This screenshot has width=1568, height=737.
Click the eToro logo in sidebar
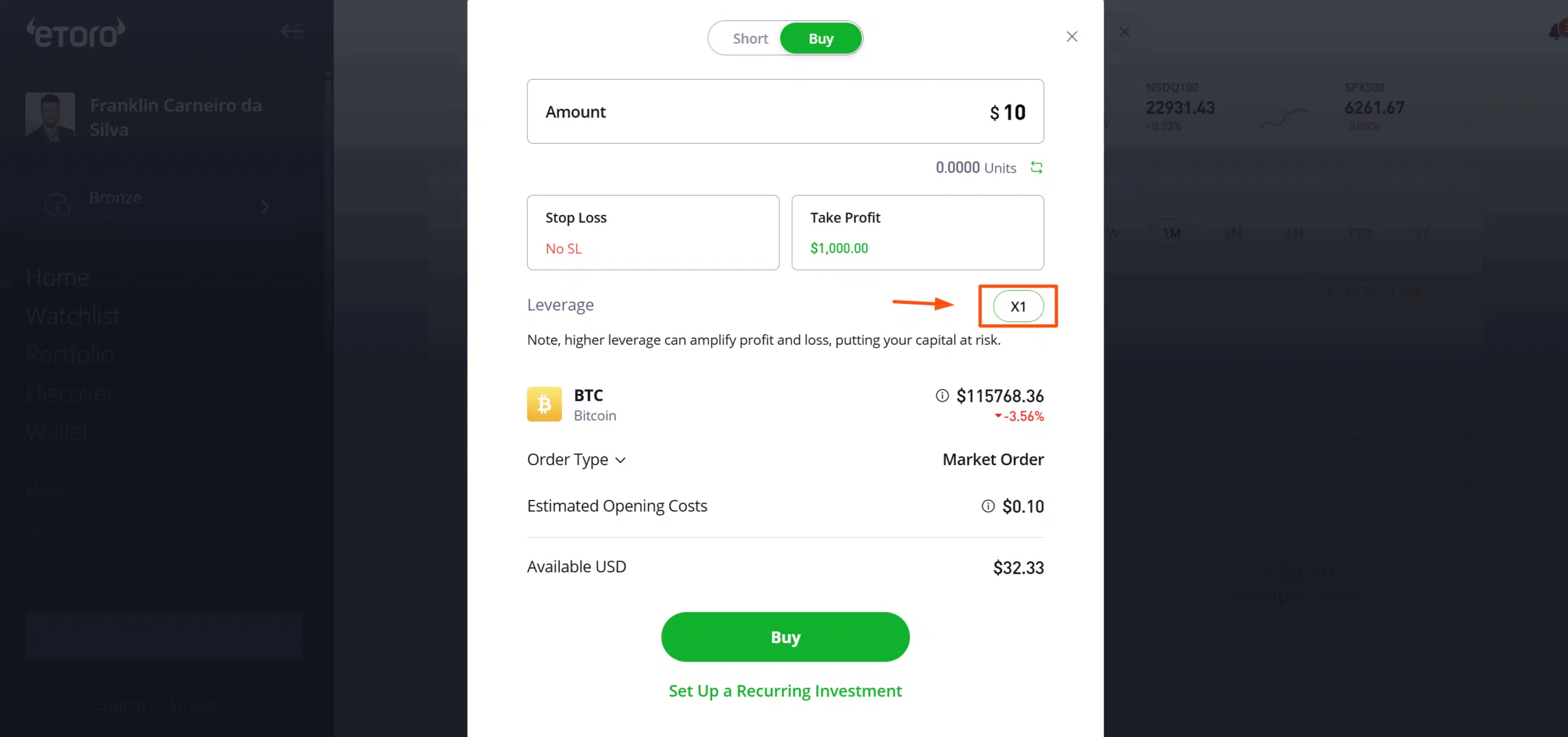(x=76, y=33)
